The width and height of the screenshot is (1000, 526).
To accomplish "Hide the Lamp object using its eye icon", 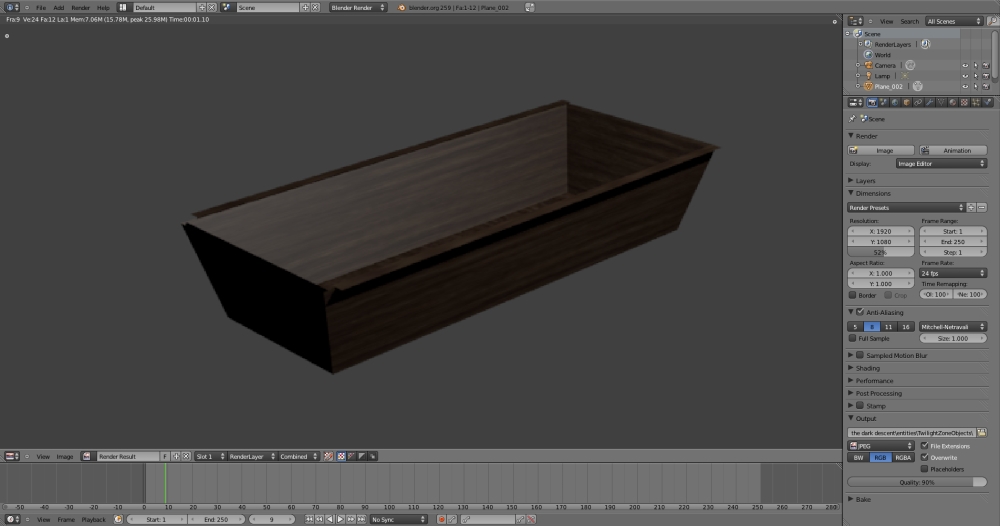I will point(965,76).
